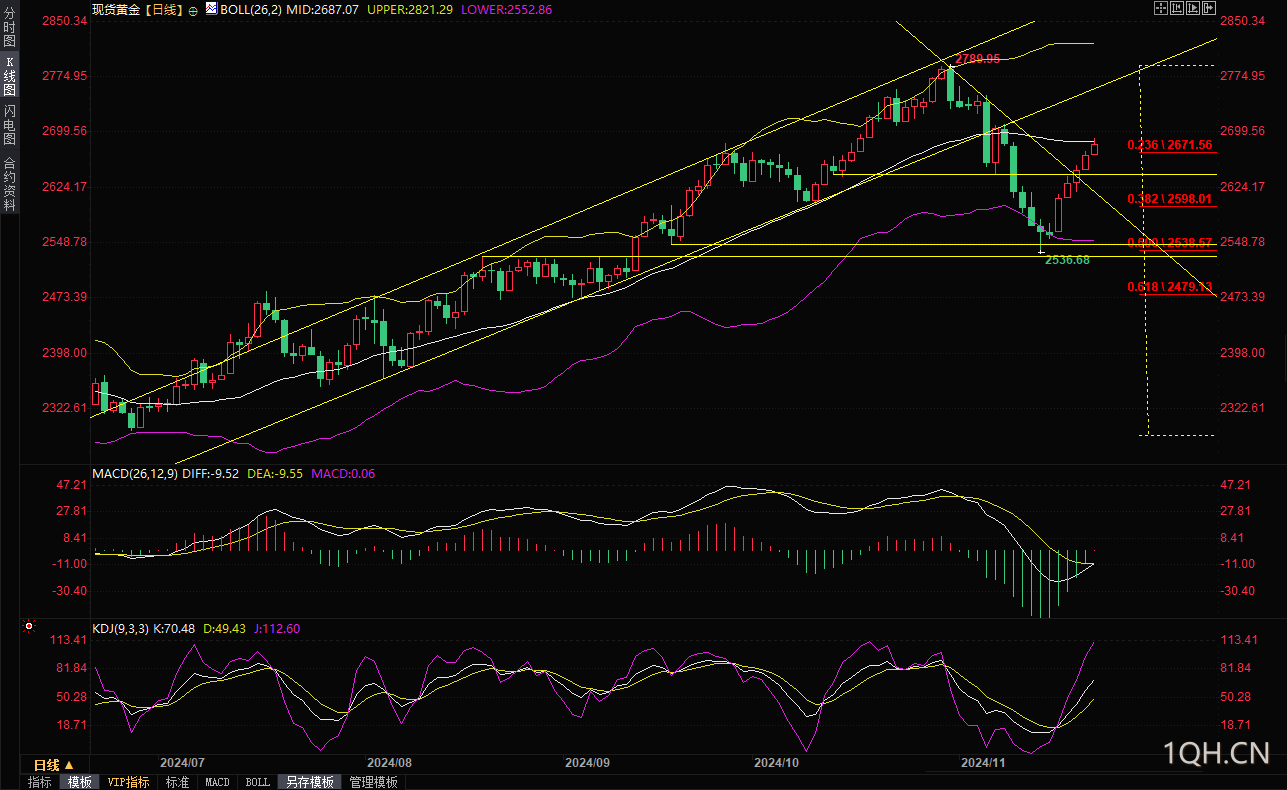Click the 管理模板 button

click(x=373, y=782)
